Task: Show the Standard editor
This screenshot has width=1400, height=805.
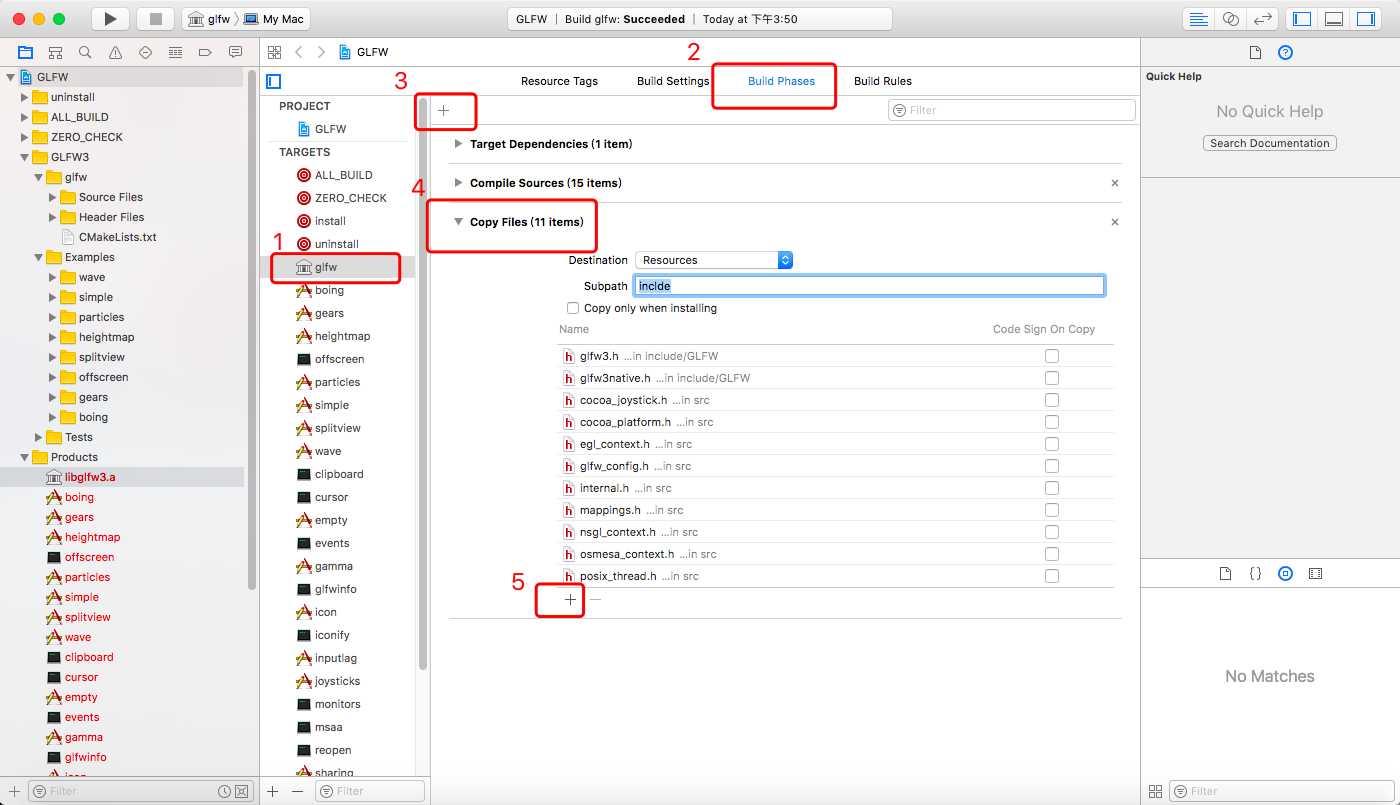Action: [1198, 19]
